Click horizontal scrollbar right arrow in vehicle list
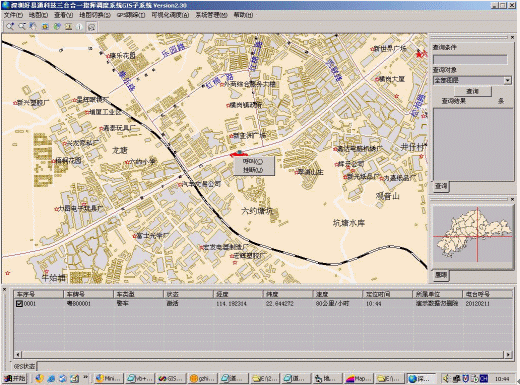The image size is (520, 385). [x=508, y=355]
